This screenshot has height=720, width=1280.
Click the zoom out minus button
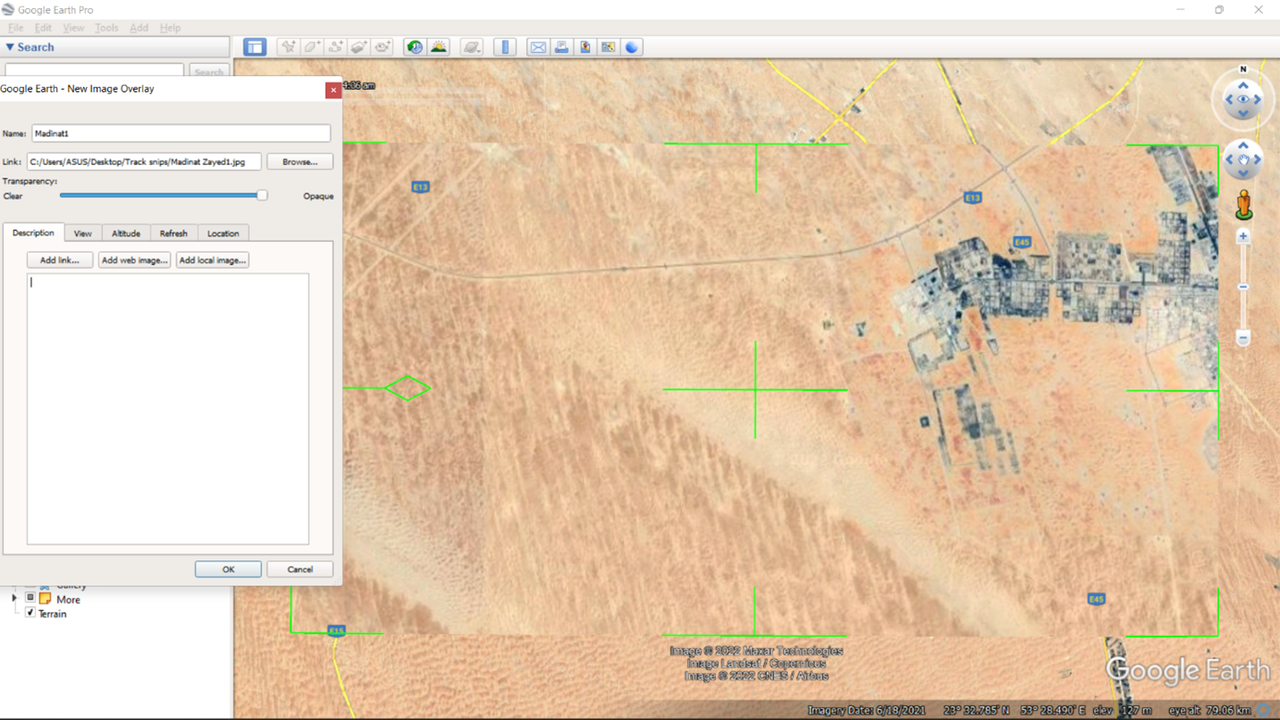pyautogui.click(x=1243, y=338)
